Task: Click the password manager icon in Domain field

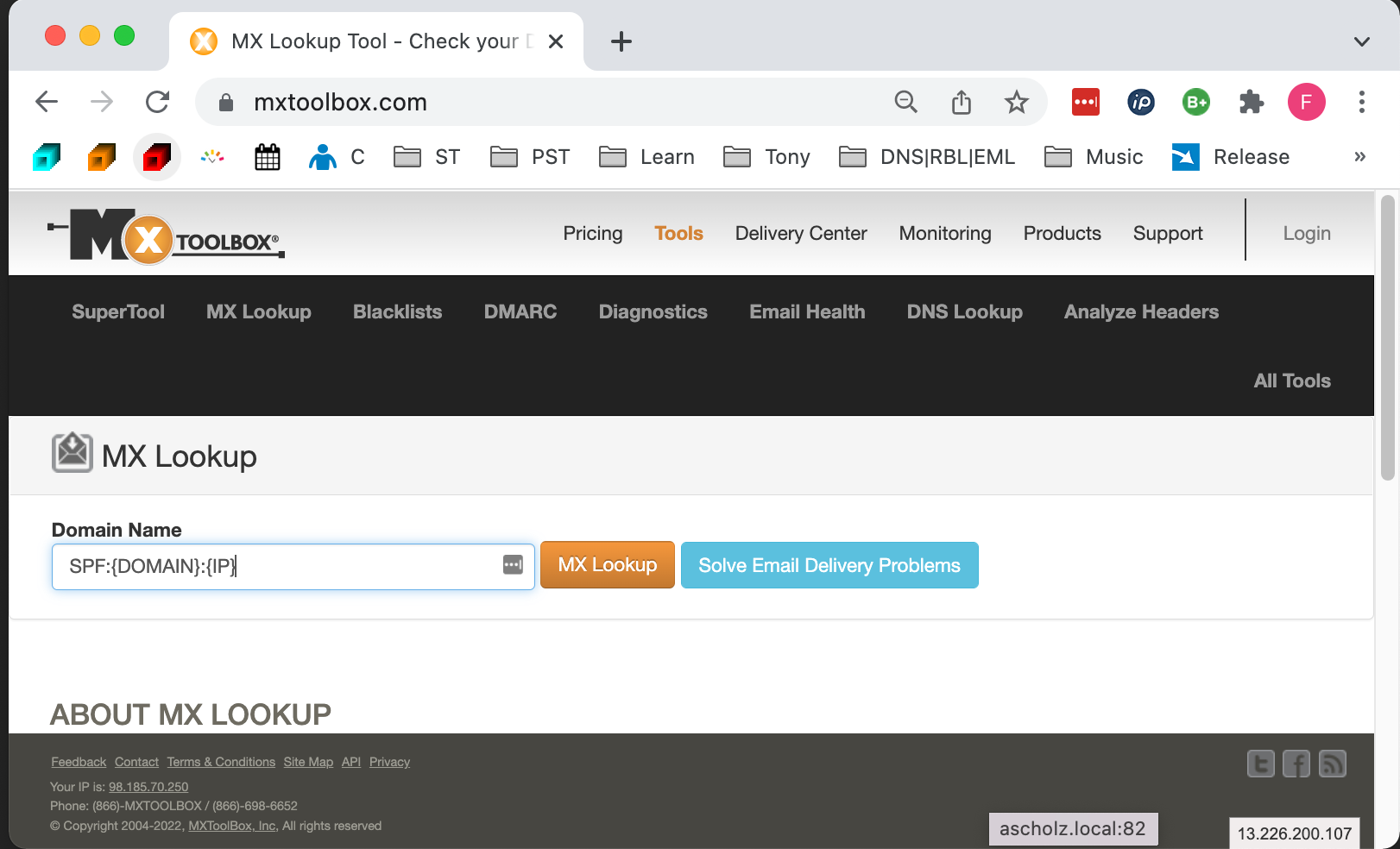Action: pos(513,565)
